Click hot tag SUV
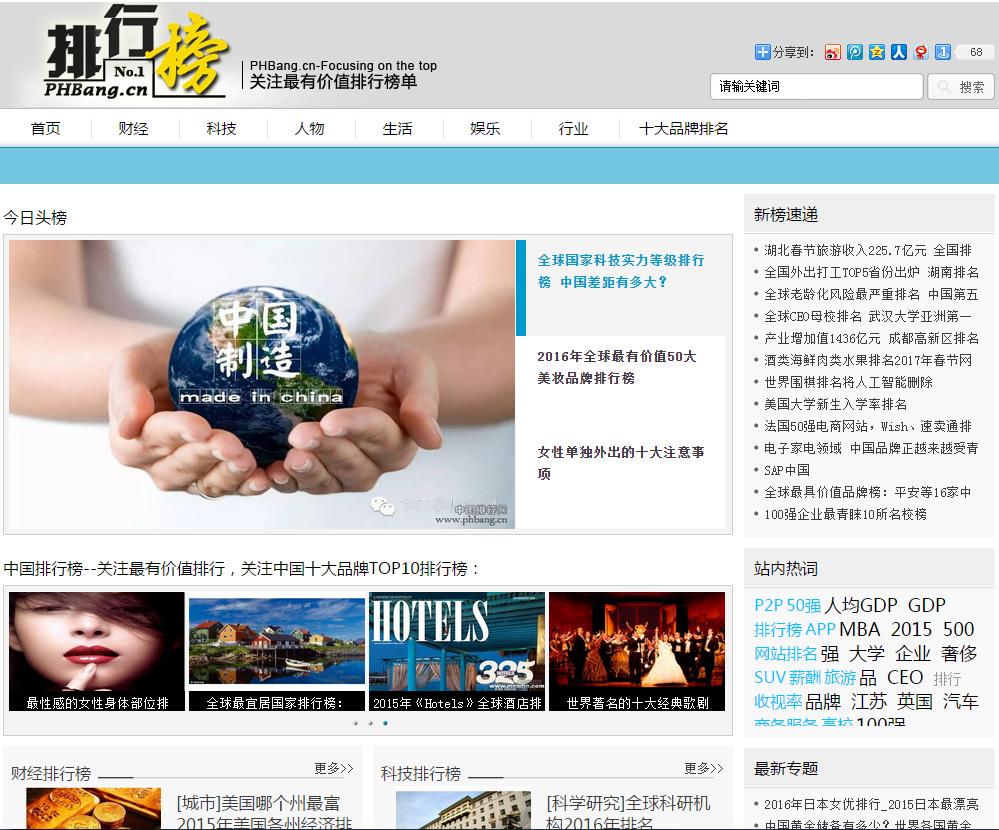The image size is (999, 830). click(x=769, y=677)
